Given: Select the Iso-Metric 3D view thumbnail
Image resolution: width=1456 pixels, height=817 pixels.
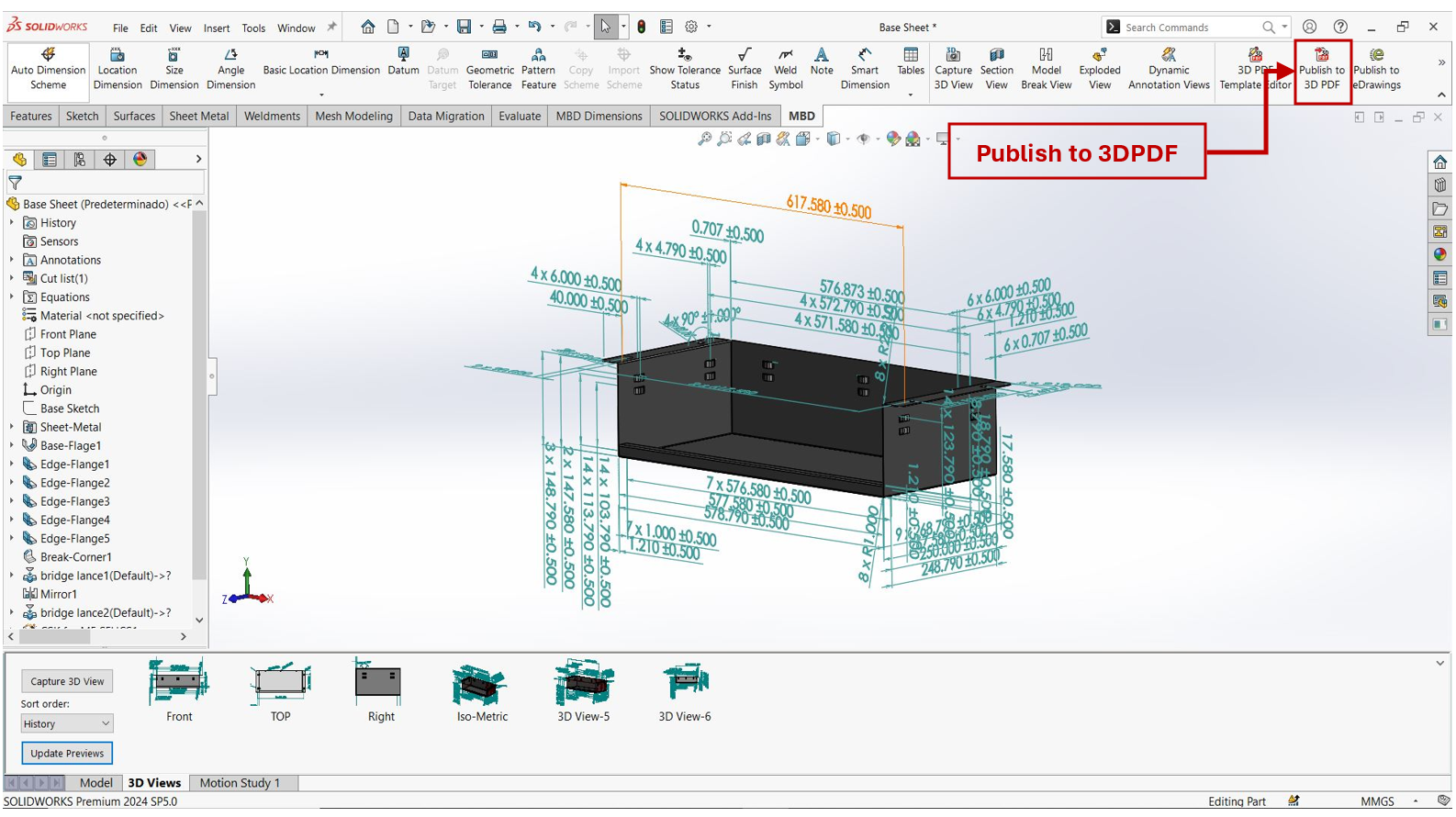Looking at the screenshot, I should [x=481, y=691].
